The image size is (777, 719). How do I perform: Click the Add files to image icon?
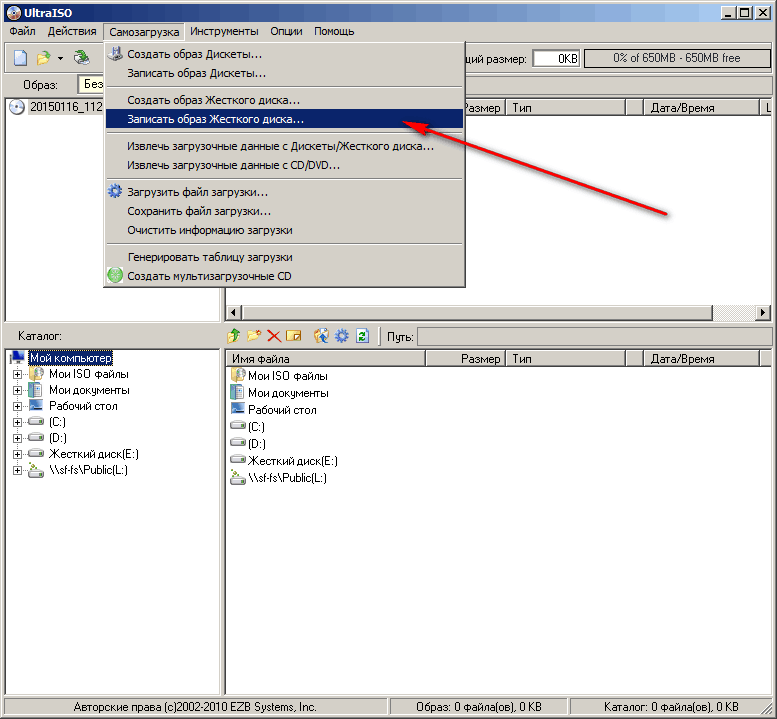pyautogui.click(x=321, y=336)
